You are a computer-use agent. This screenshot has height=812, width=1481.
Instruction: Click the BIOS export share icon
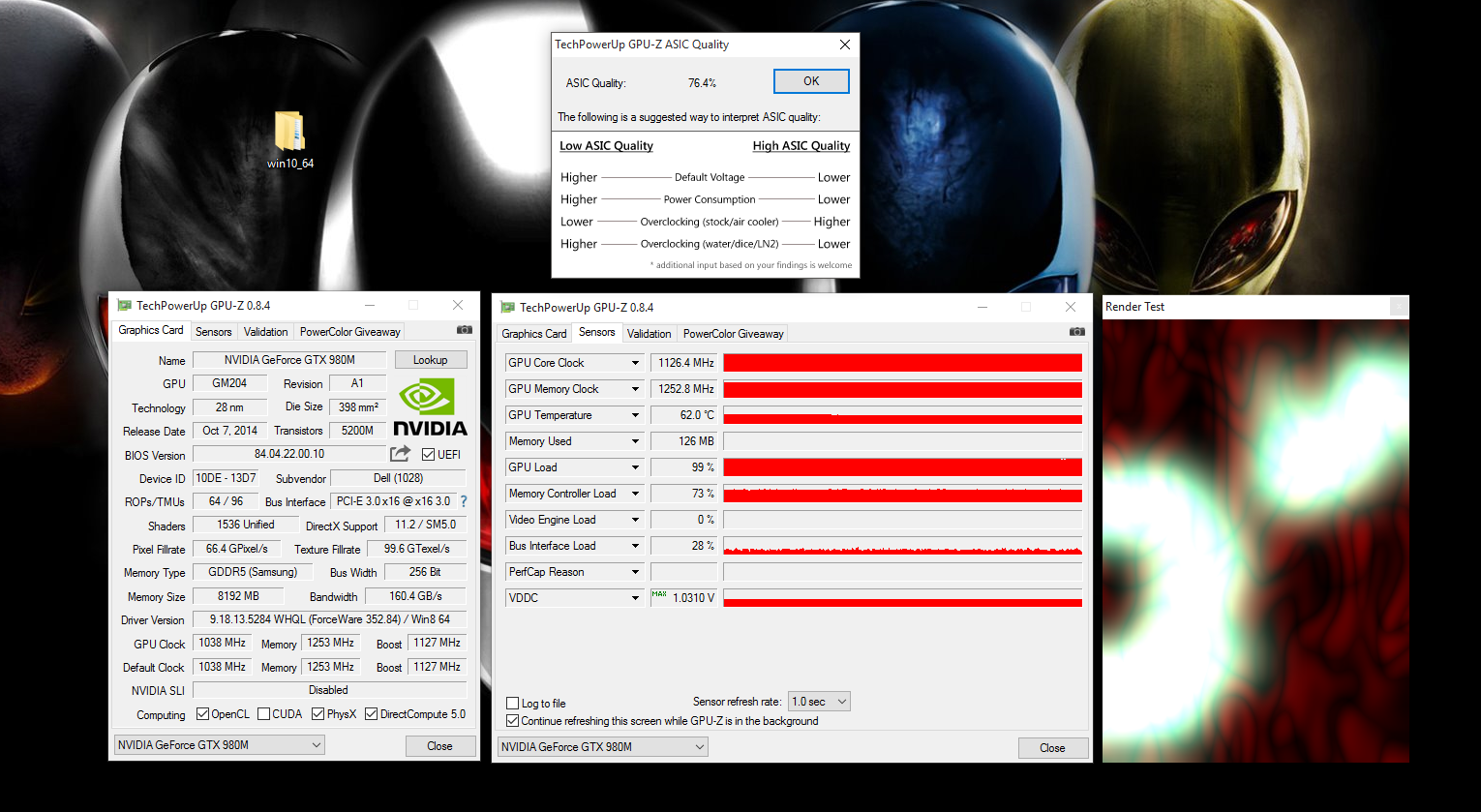[400, 453]
